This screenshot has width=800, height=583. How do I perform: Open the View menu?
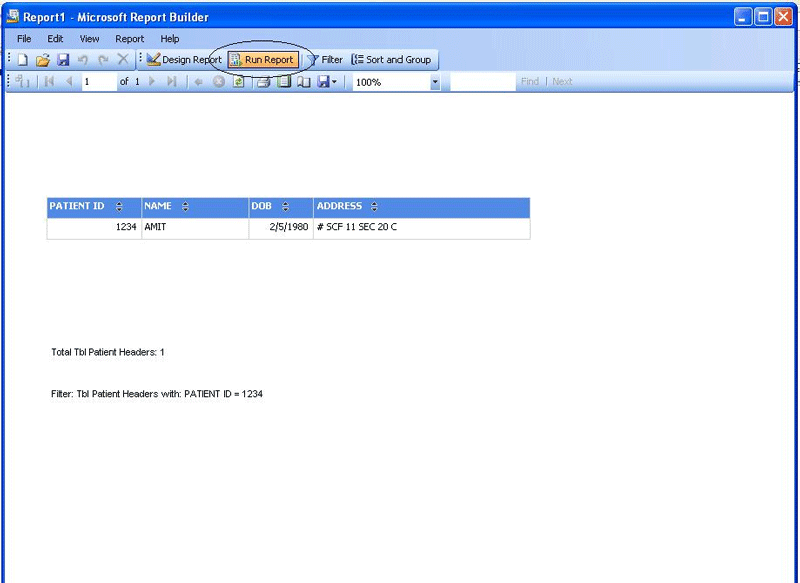89,39
